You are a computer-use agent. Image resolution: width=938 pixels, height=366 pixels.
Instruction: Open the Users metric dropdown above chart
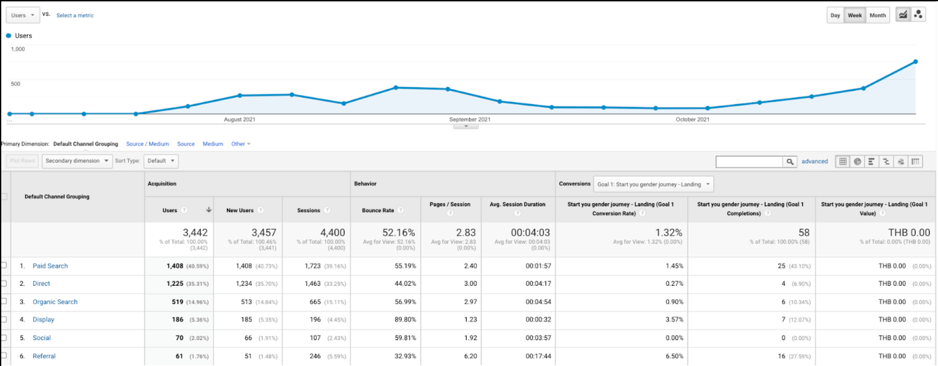[23, 16]
